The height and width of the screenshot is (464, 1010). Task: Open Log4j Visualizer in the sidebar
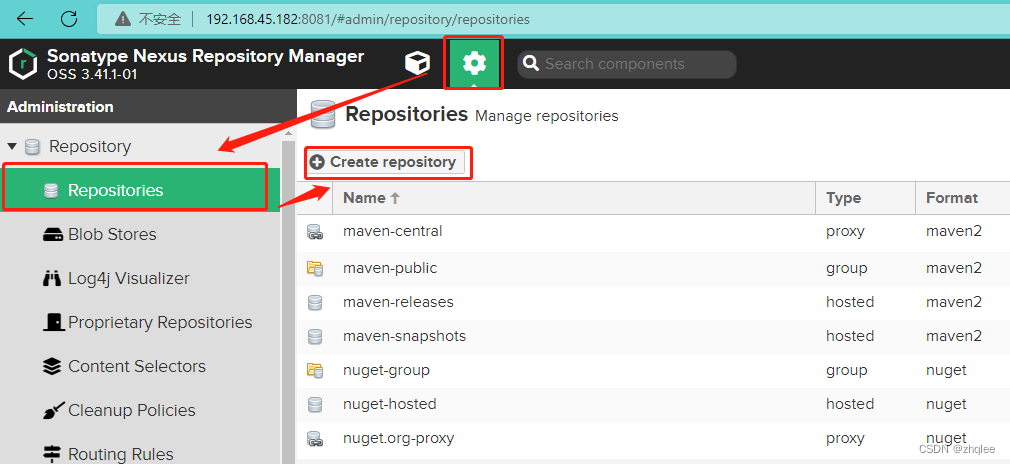tap(140, 278)
